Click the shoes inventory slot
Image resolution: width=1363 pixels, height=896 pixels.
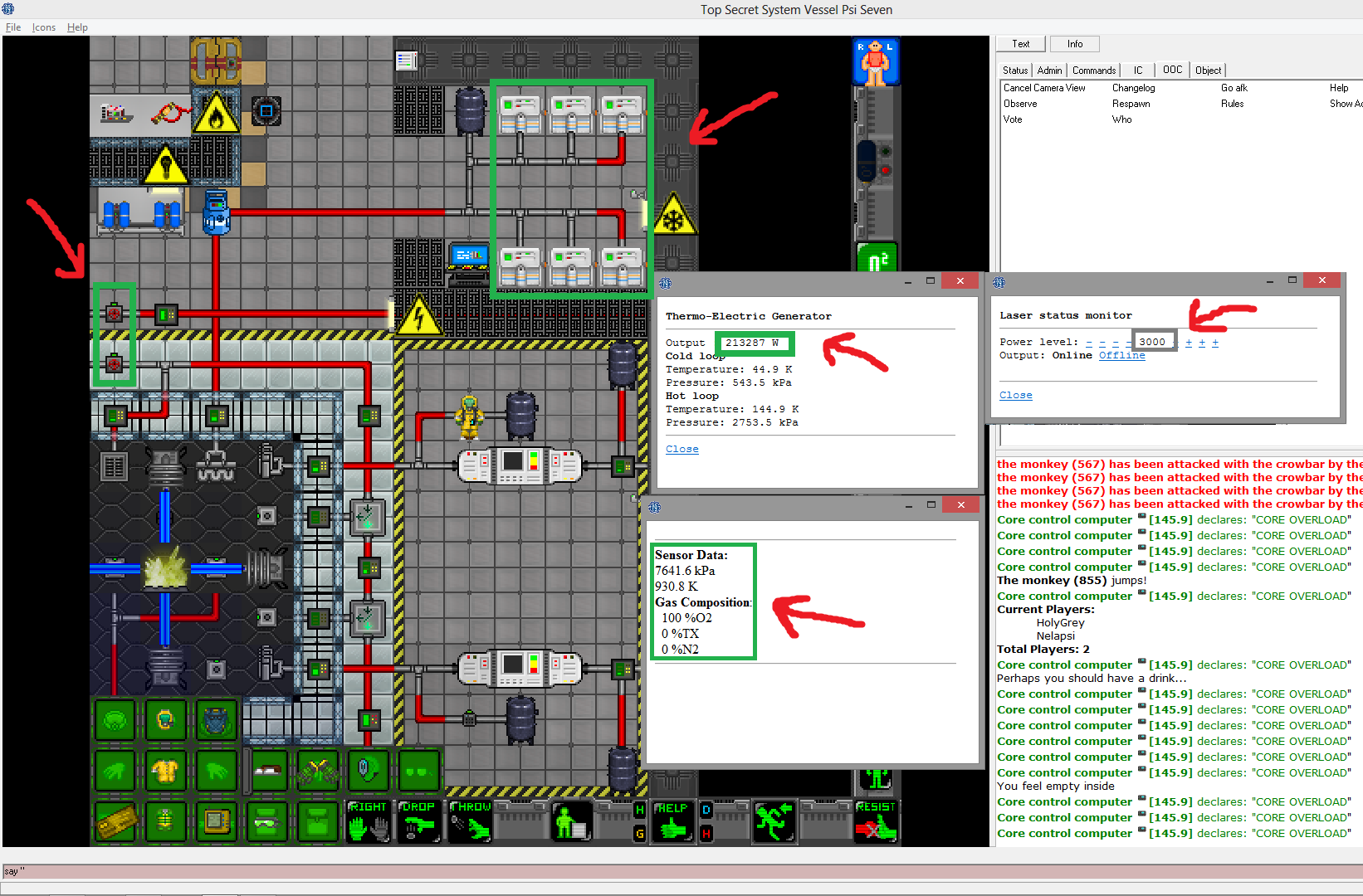pos(266,772)
